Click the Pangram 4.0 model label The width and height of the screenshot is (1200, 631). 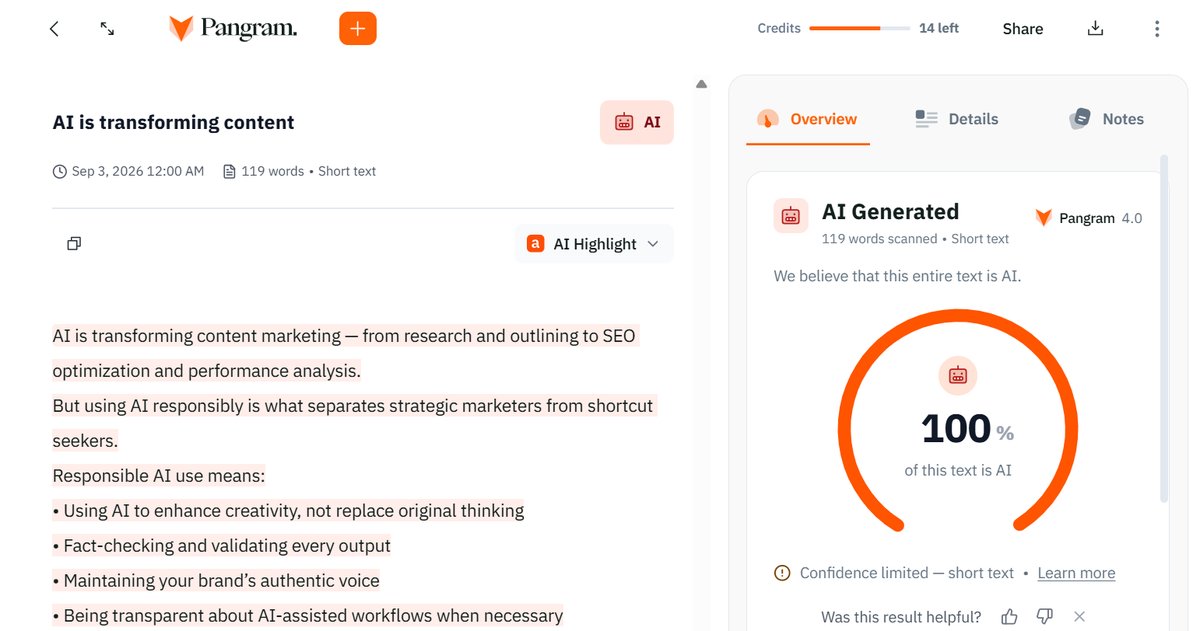[x=1088, y=218]
